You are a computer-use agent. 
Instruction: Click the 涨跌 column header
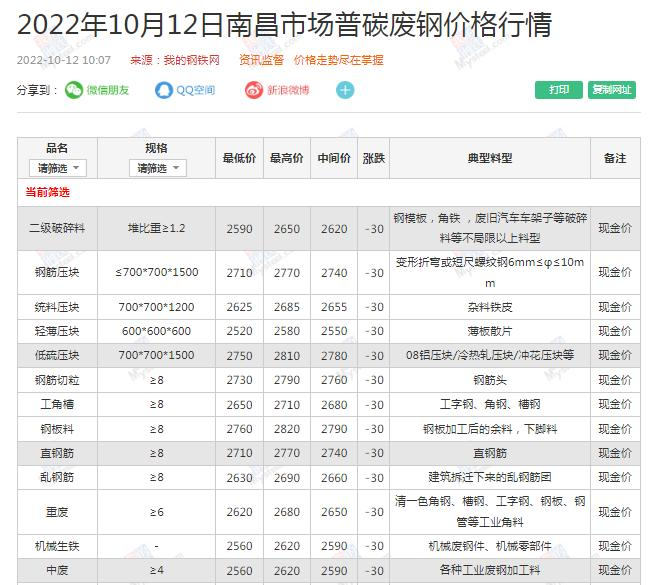tap(374, 158)
